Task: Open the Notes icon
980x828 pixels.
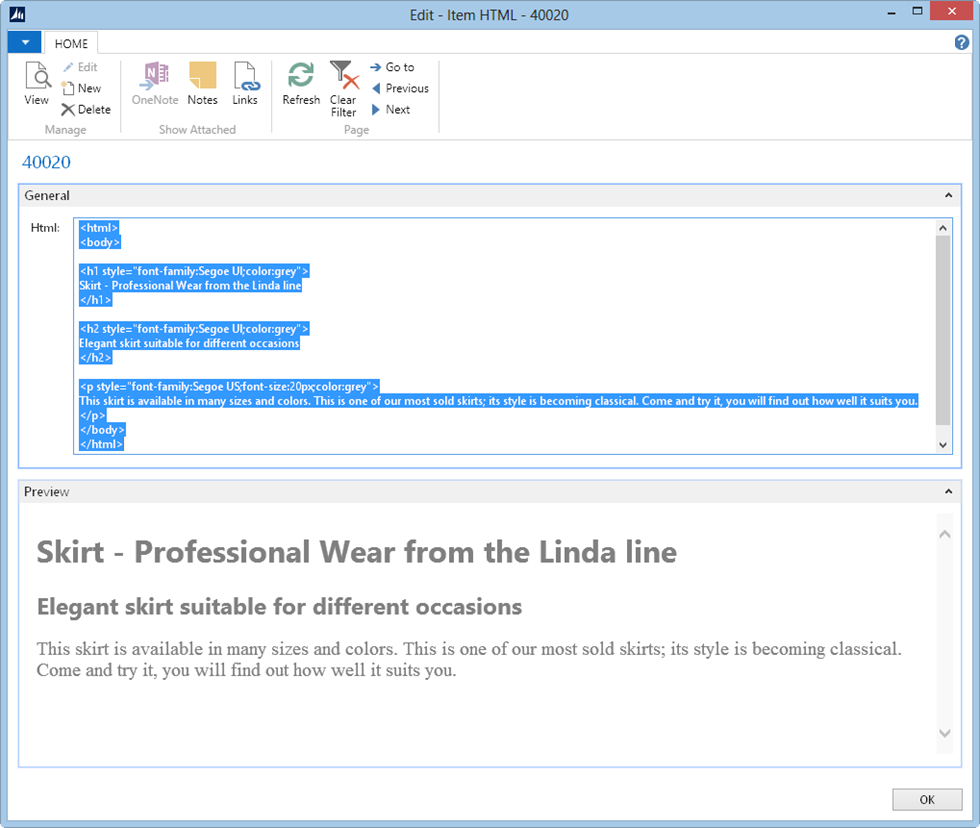Action: click(x=202, y=84)
